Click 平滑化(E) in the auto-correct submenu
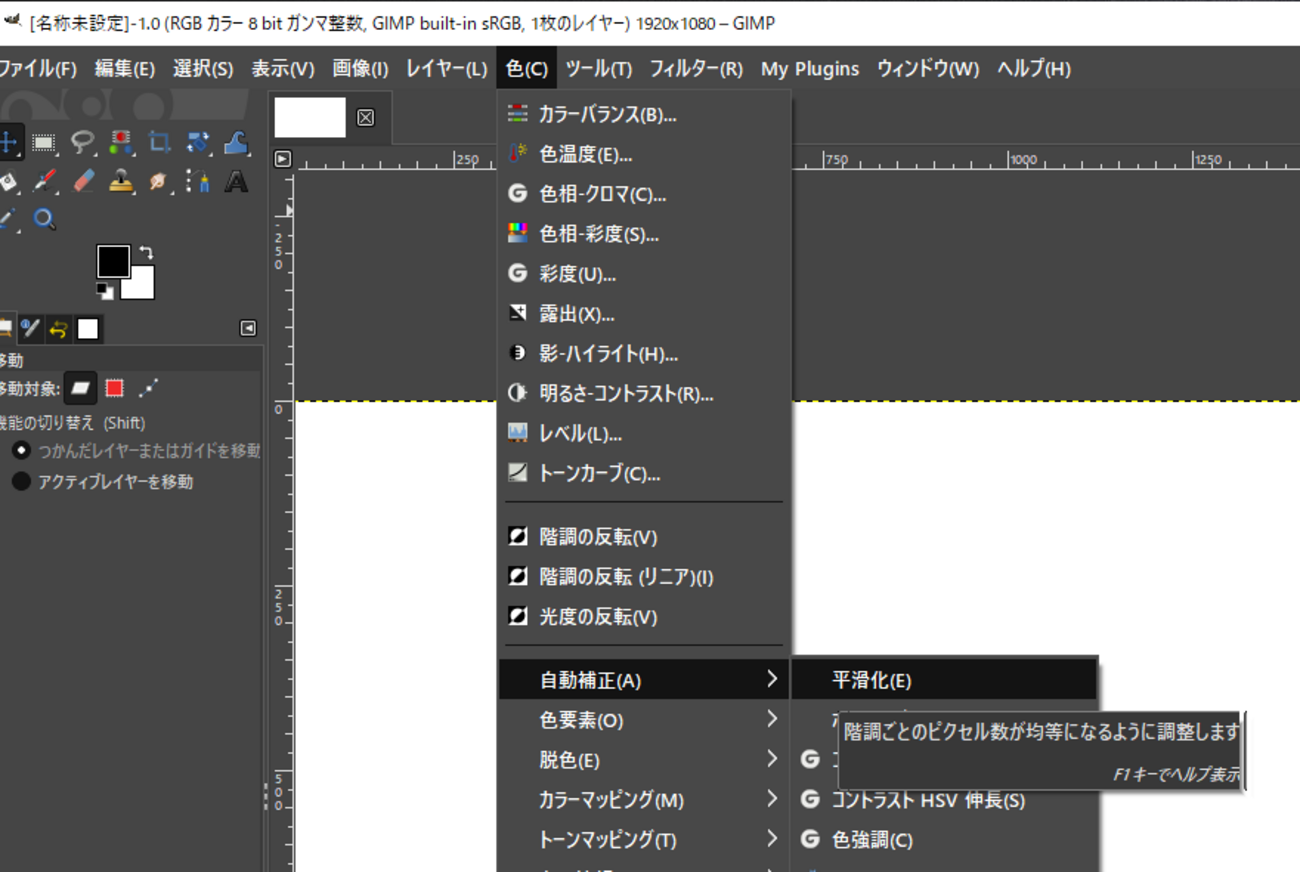Image resolution: width=1300 pixels, height=872 pixels. [871, 681]
